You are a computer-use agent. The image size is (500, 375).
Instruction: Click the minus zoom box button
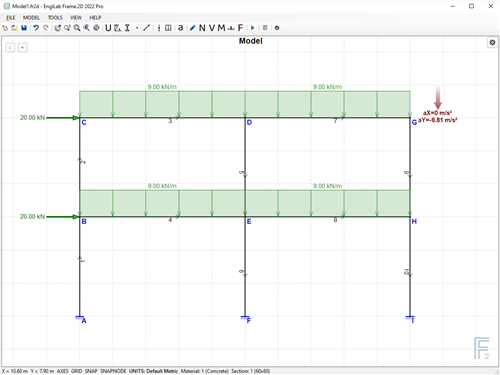point(10,48)
